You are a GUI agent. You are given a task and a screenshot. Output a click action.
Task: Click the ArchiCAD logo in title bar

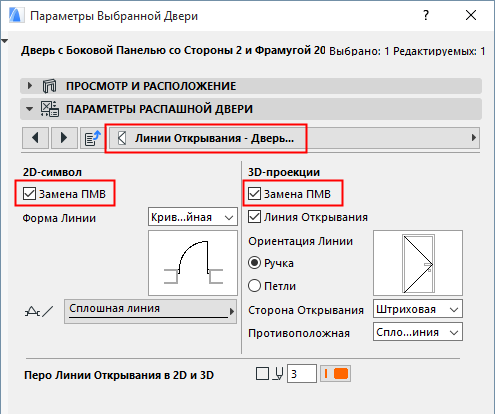click(16, 15)
